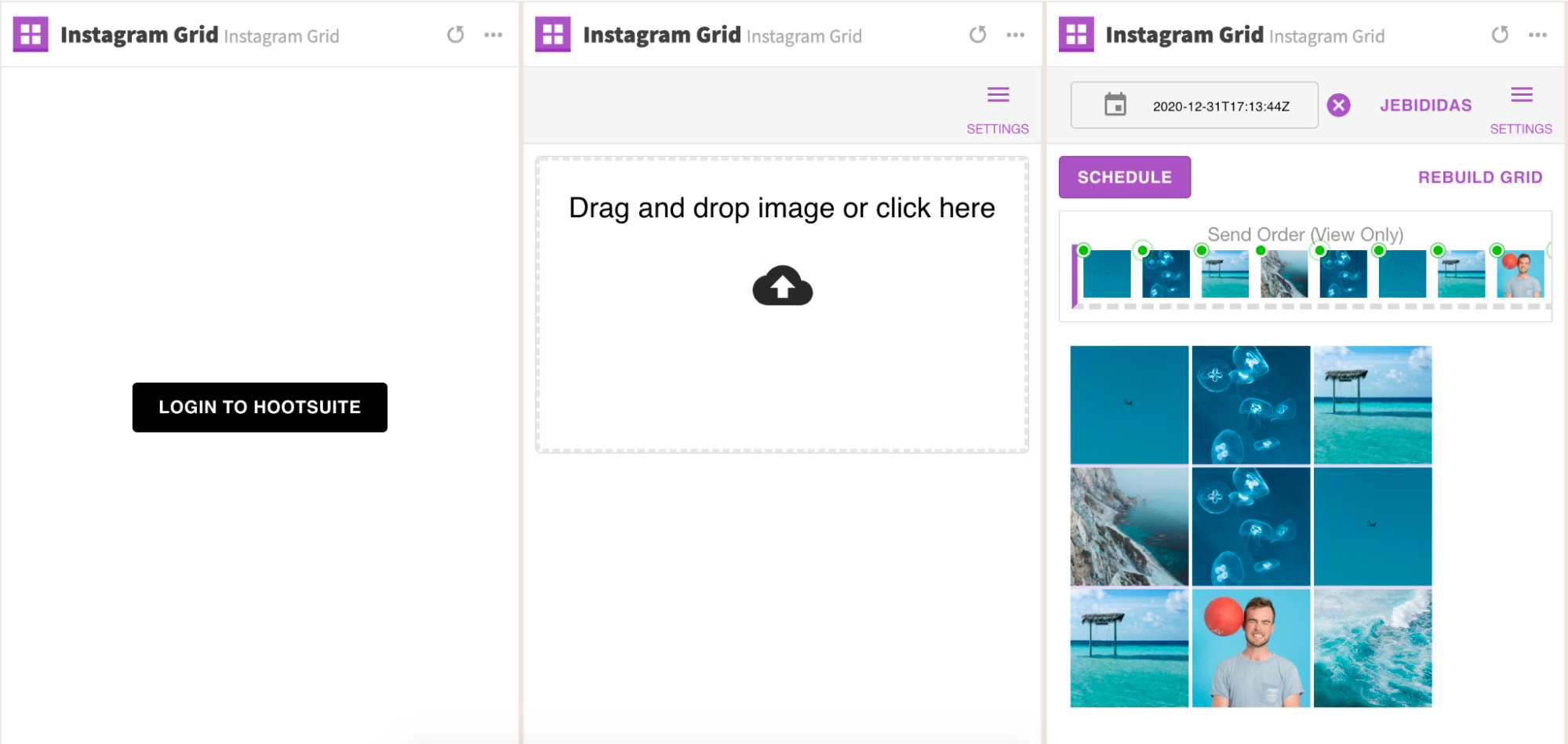Click the drag and drop image upload area
Viewport: 1568px width, 744px height.
point(782,304)
